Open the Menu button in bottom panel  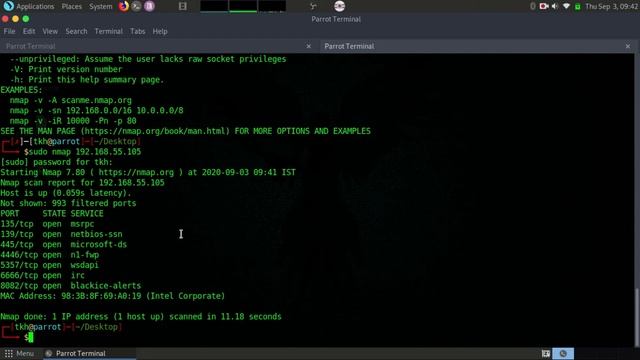19,353
